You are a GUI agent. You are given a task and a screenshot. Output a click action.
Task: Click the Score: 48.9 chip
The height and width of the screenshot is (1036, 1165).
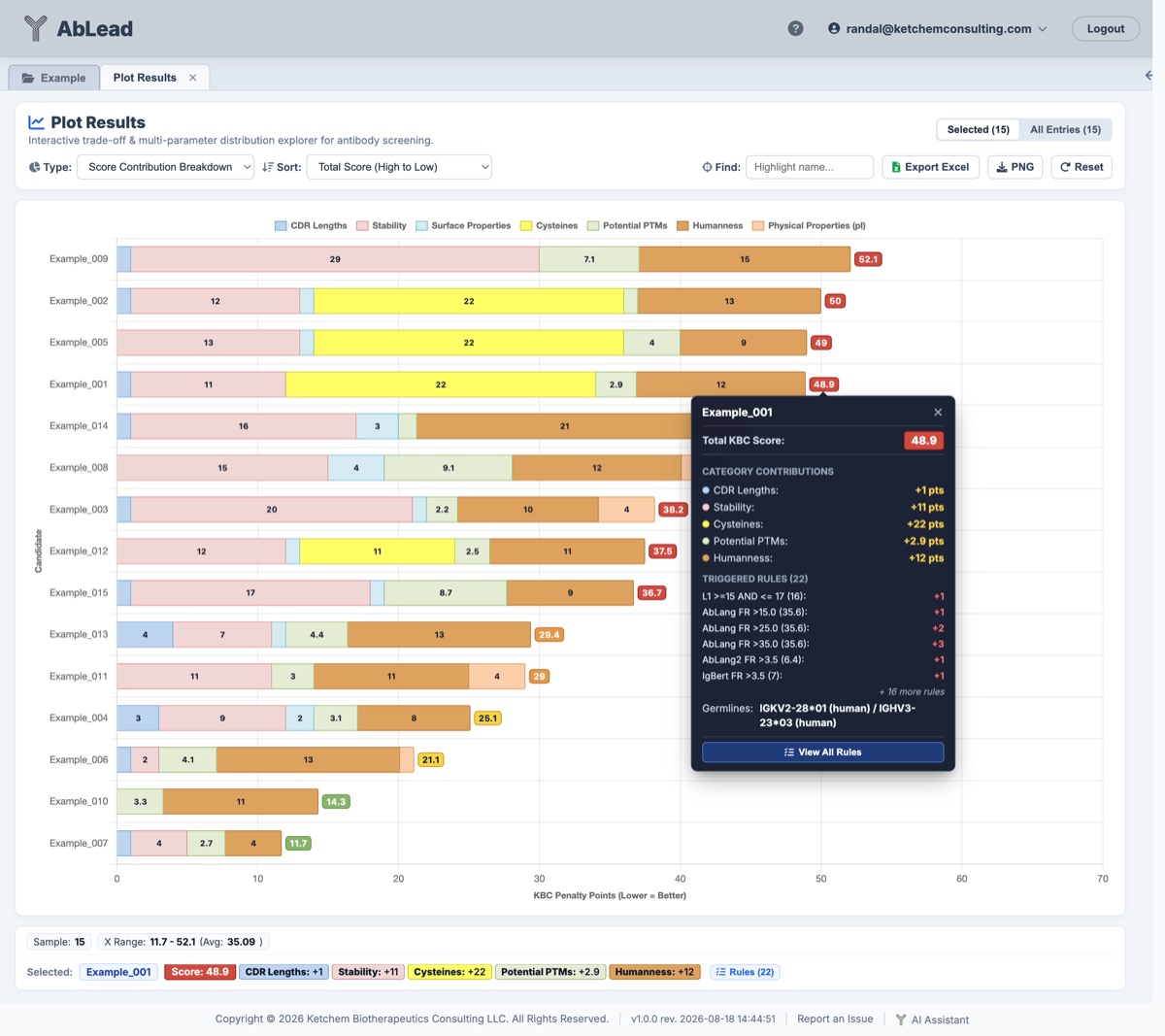point(200,972)
